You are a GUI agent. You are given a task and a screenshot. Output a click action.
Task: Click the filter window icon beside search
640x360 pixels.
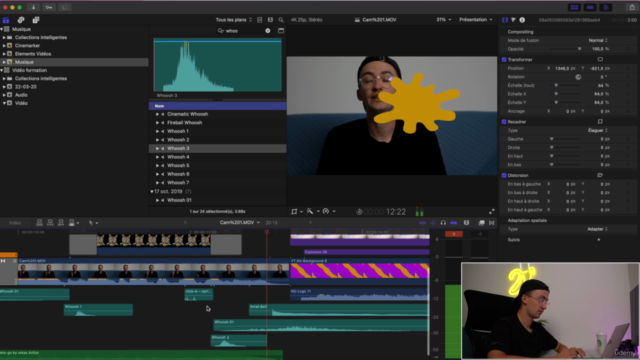(281, 31)
